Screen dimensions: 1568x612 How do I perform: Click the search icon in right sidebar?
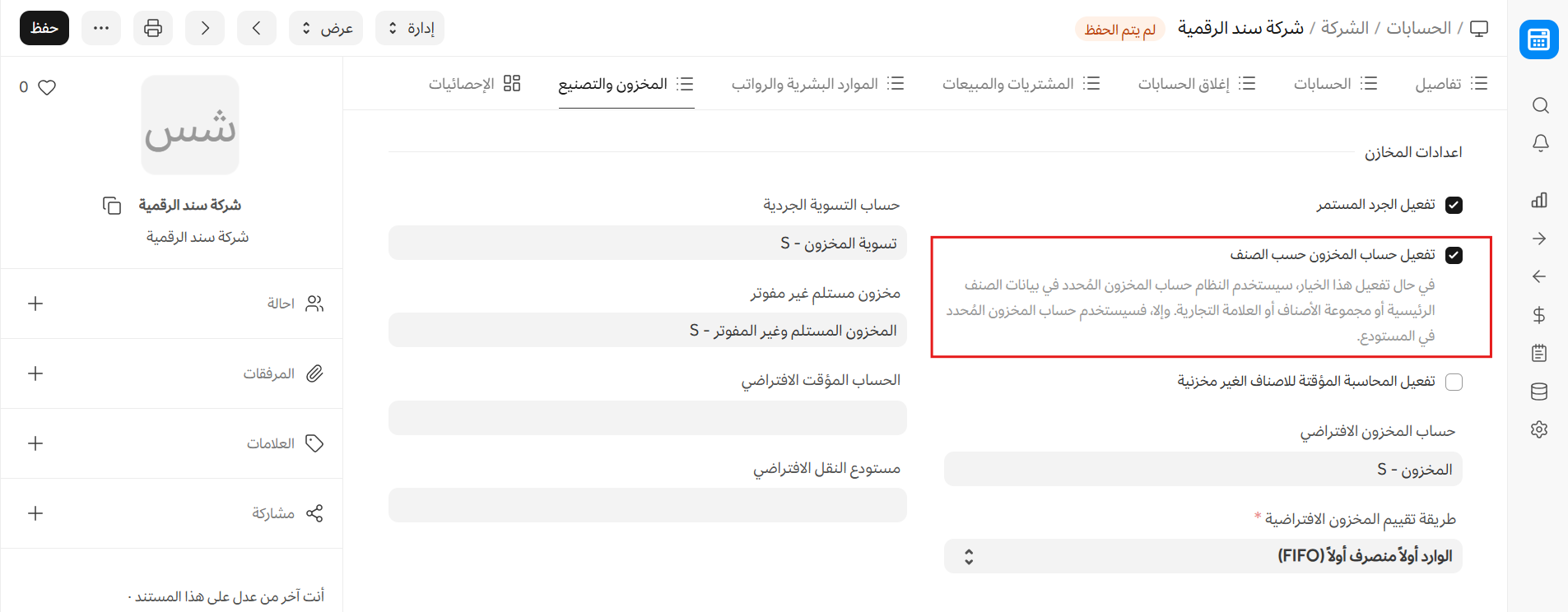[x=1540, y=105]
